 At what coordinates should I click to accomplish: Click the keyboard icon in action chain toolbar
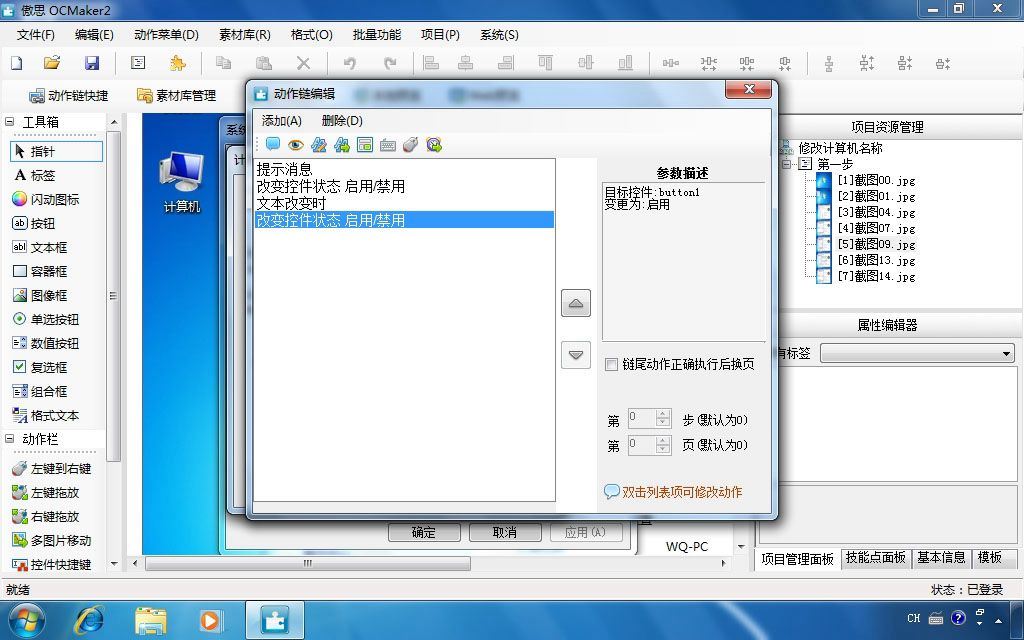pyautogui.click(x=387, y=145)
